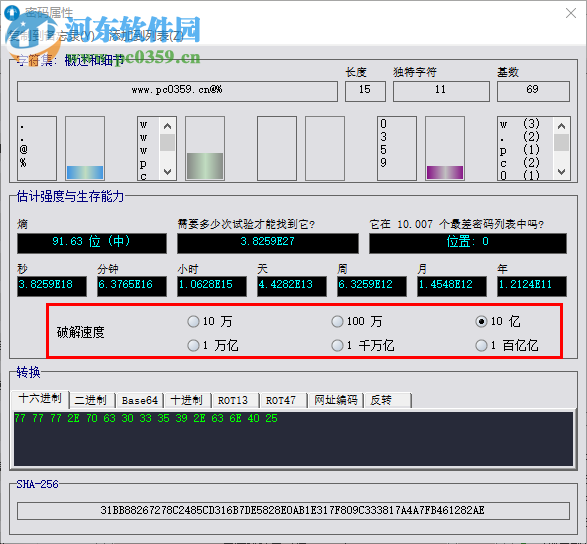
Task: Click the 周 value 6.3259E12
Action: [372, 286]
